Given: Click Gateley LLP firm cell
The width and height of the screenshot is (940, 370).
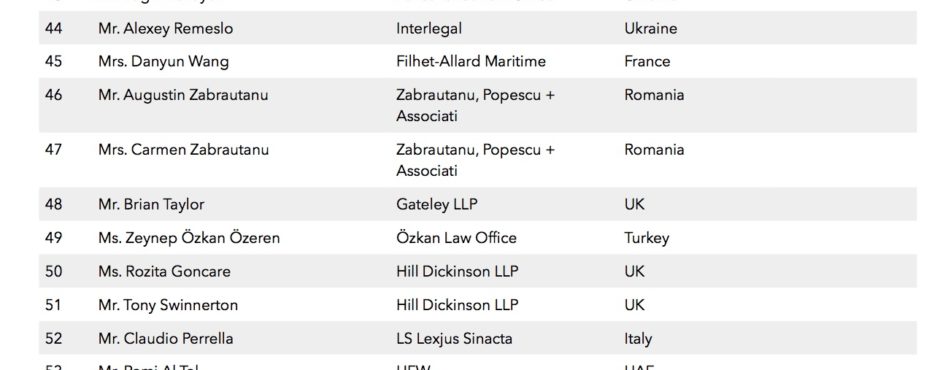Looking at the screenshot, I should click(x=436, y=204).
